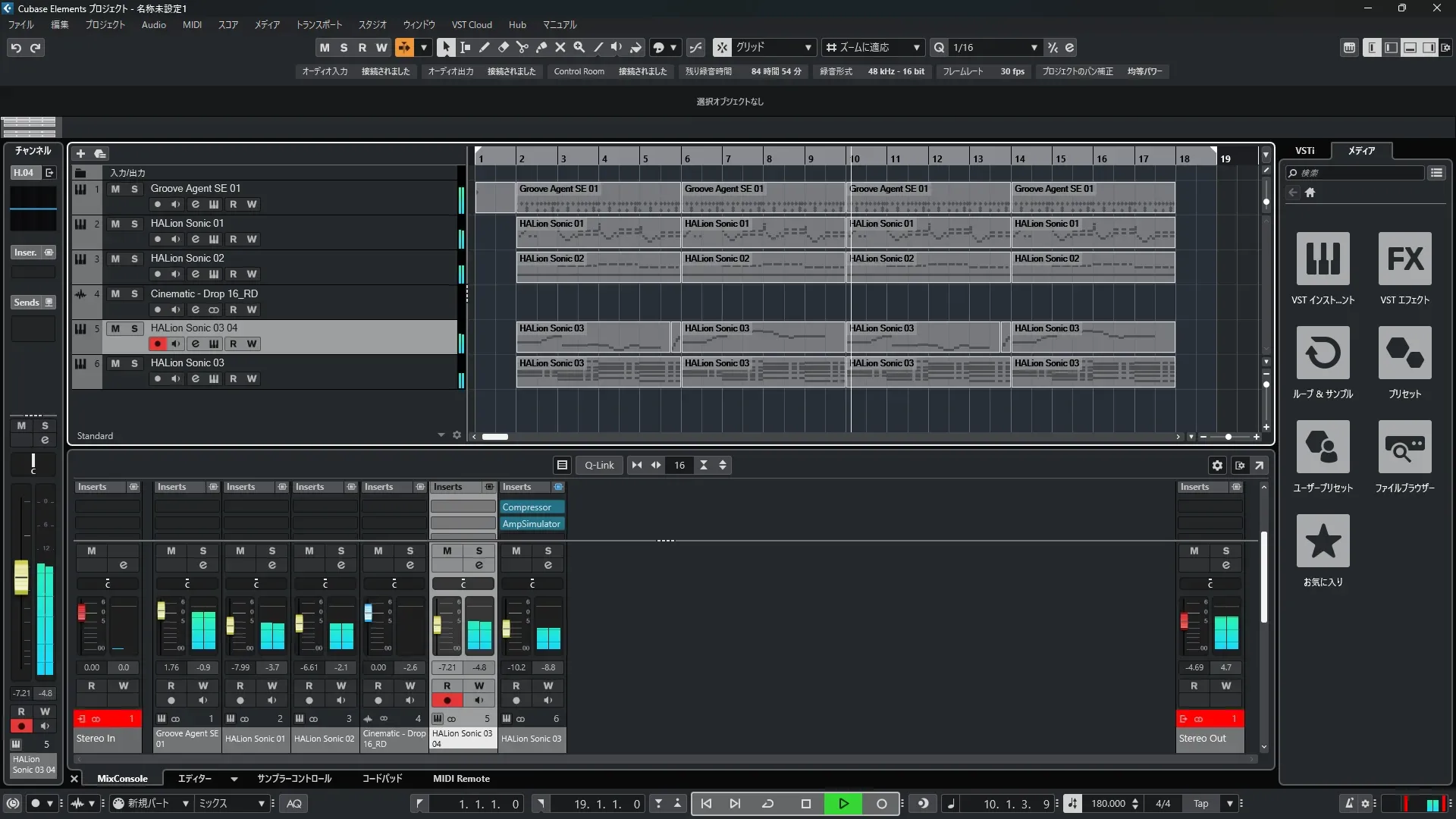Select the Split scissors tool
The image size is (1456, 819).
click(x=522, y=47)
